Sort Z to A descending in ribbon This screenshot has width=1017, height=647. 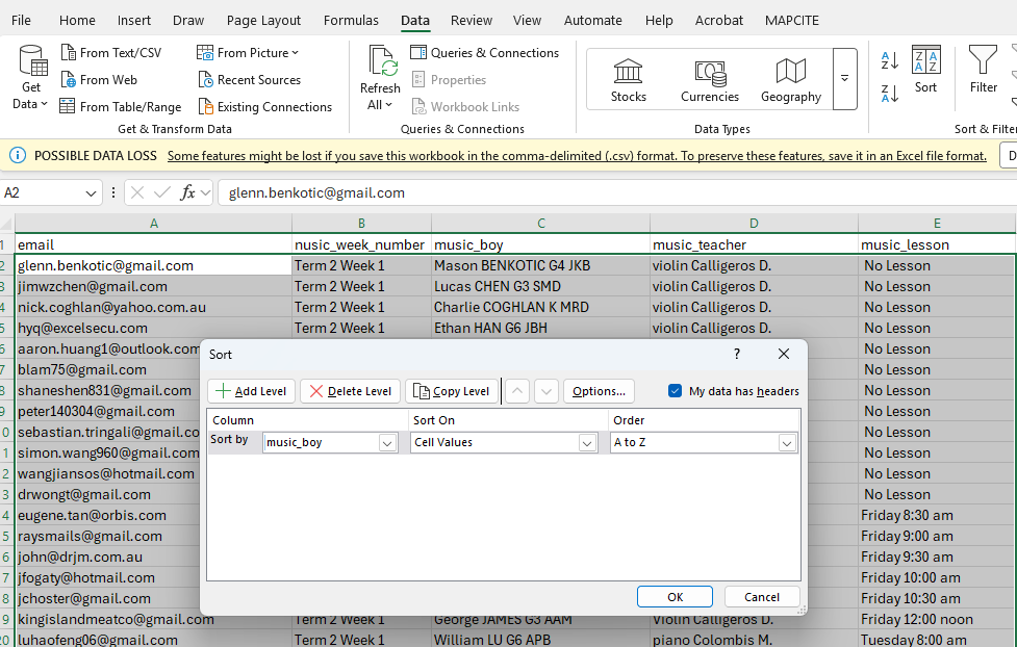click(x=889, y=93)
